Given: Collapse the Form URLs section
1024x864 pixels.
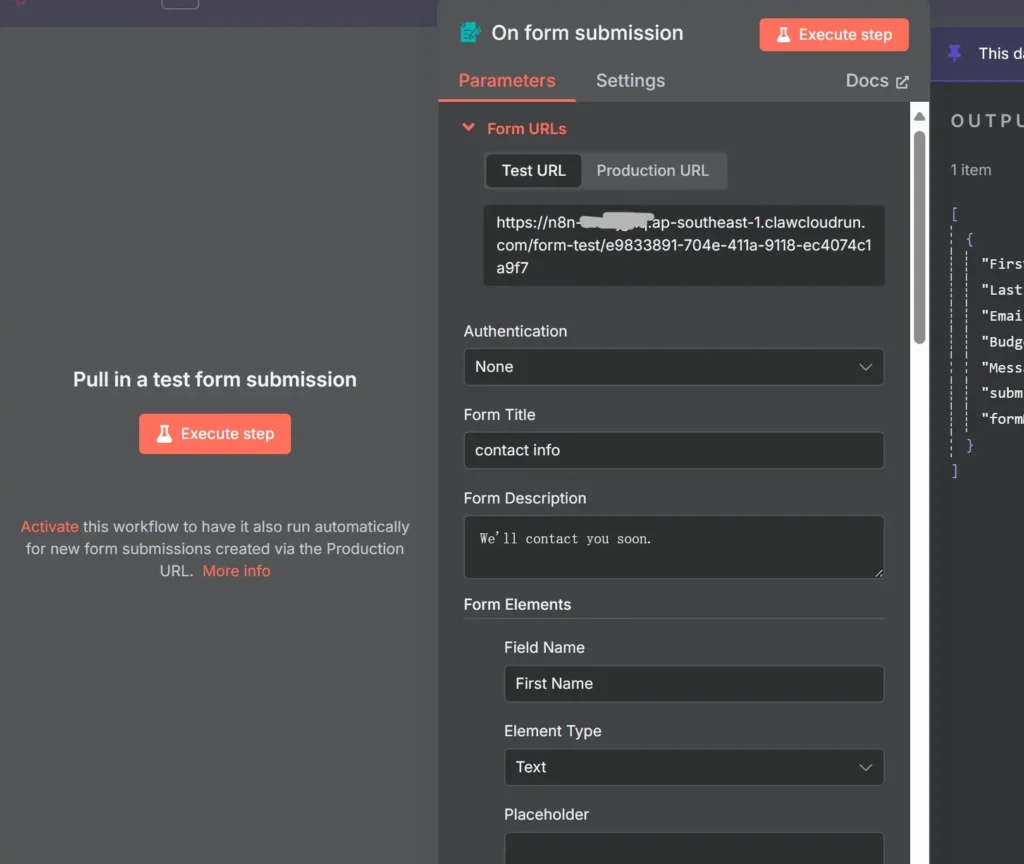Looking at the screenshot, I should 468,128.
